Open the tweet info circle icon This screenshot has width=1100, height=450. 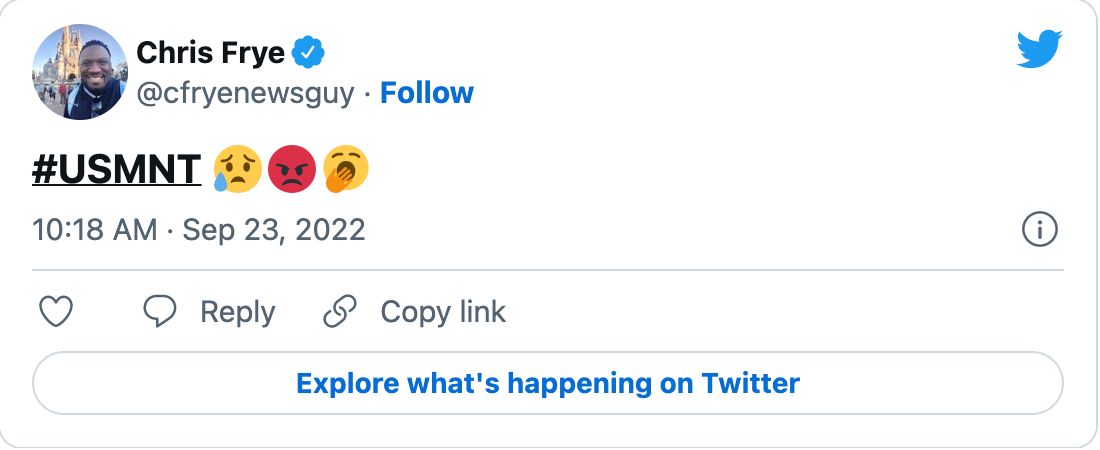[x=1040, y=231]
